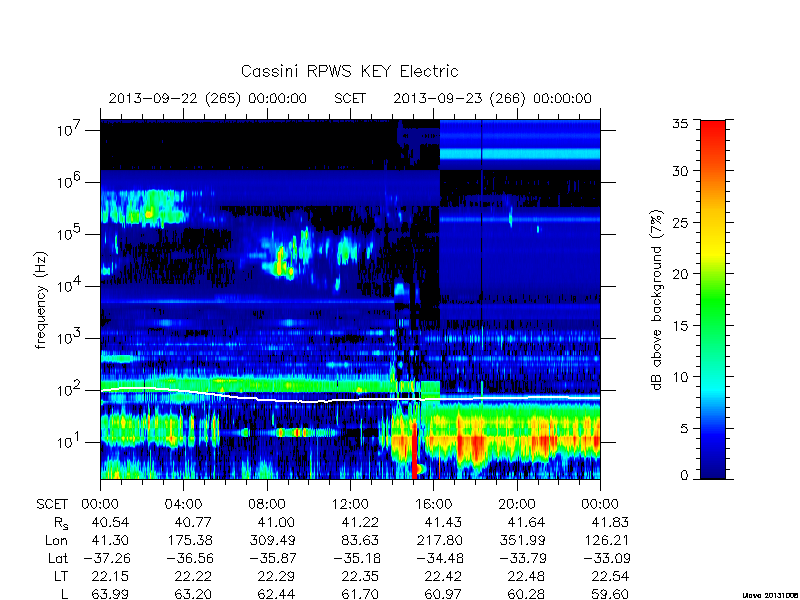The image size is (800, 600).
Task: Click L value 63.99
Action: (x=110, y=594)
